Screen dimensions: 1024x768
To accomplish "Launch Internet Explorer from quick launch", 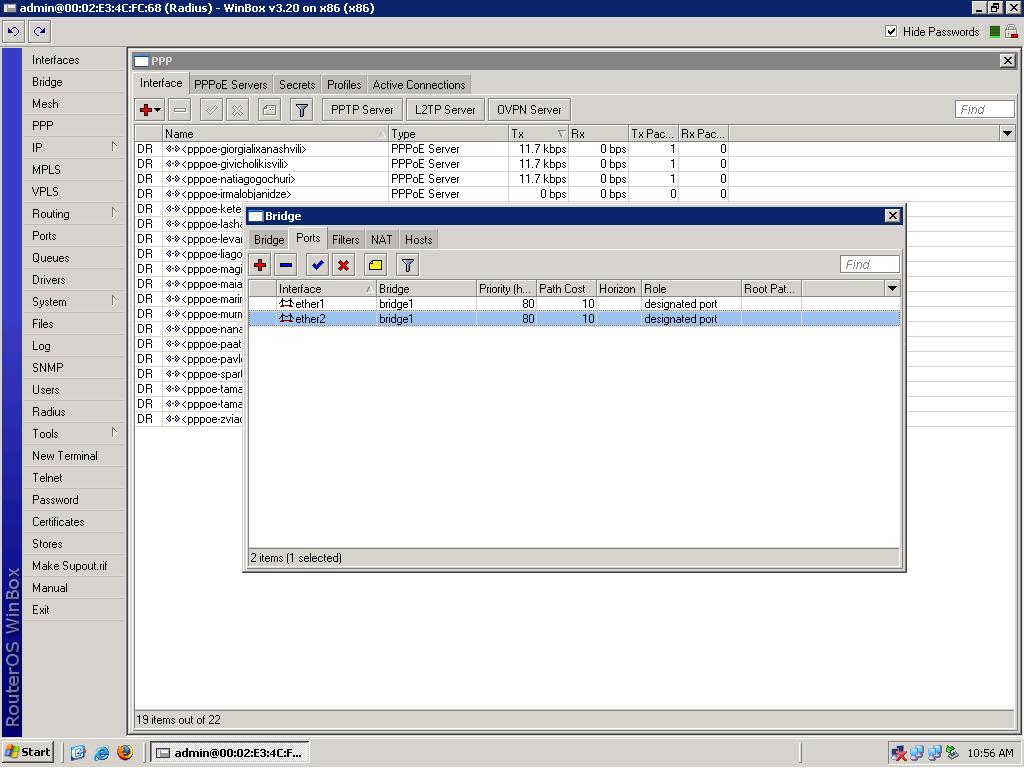I will click(x=102, y=753).
